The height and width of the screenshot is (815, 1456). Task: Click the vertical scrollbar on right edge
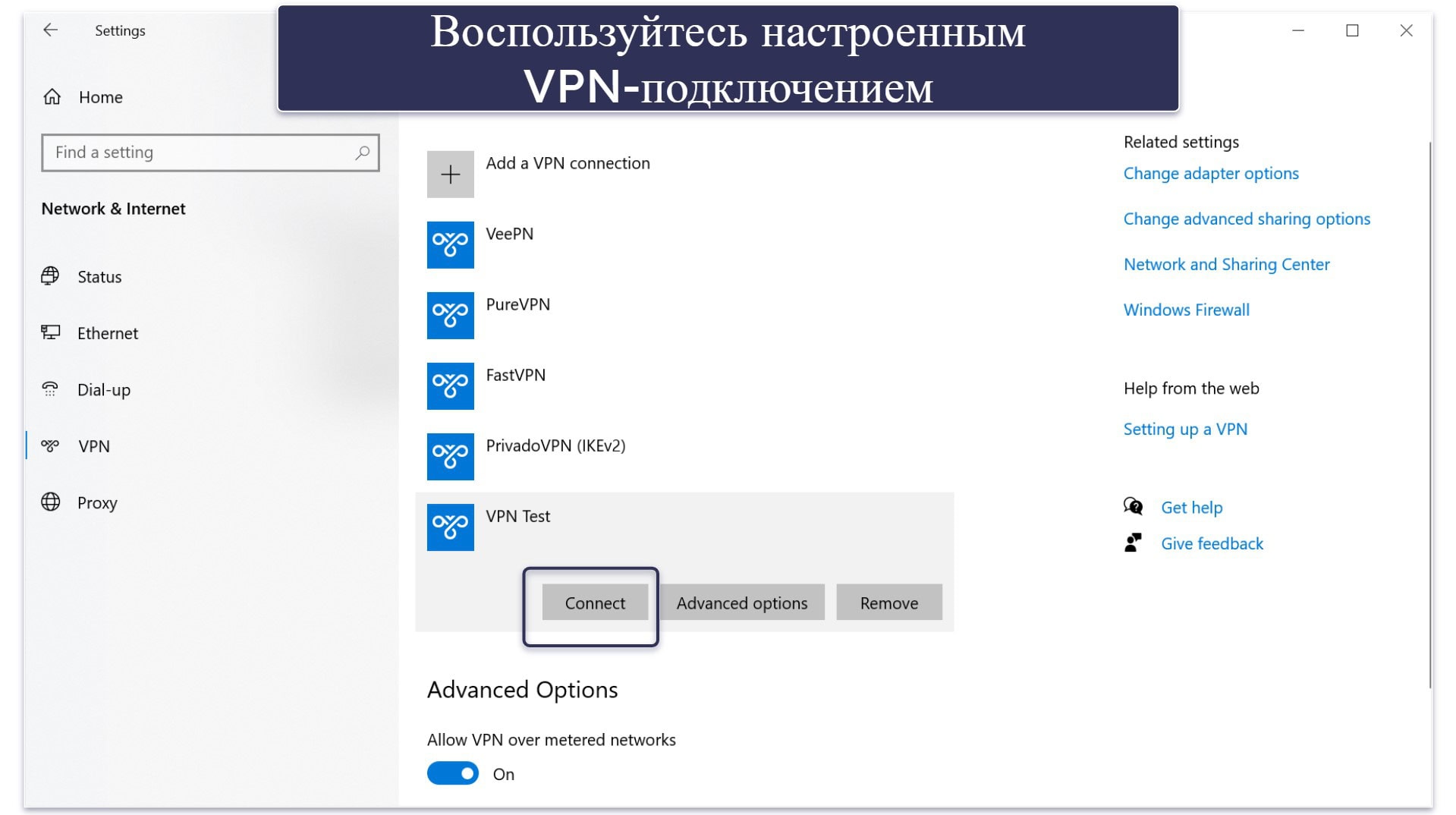coord(1431,415)
